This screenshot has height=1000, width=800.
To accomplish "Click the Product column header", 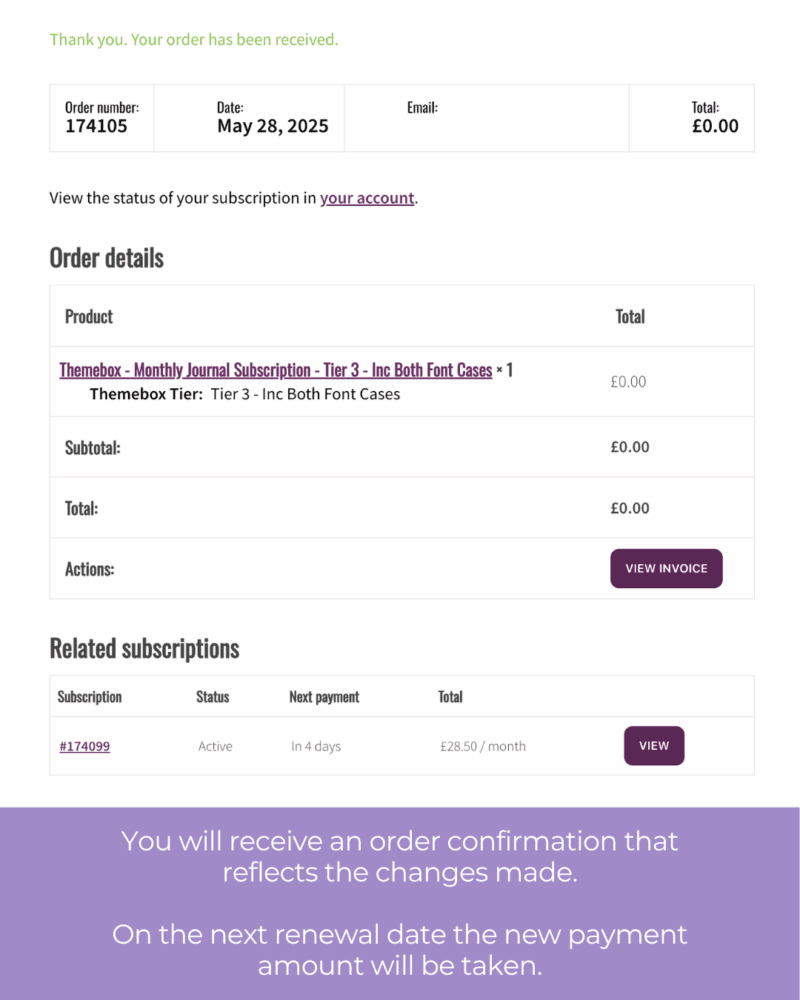I will [89, 316].
